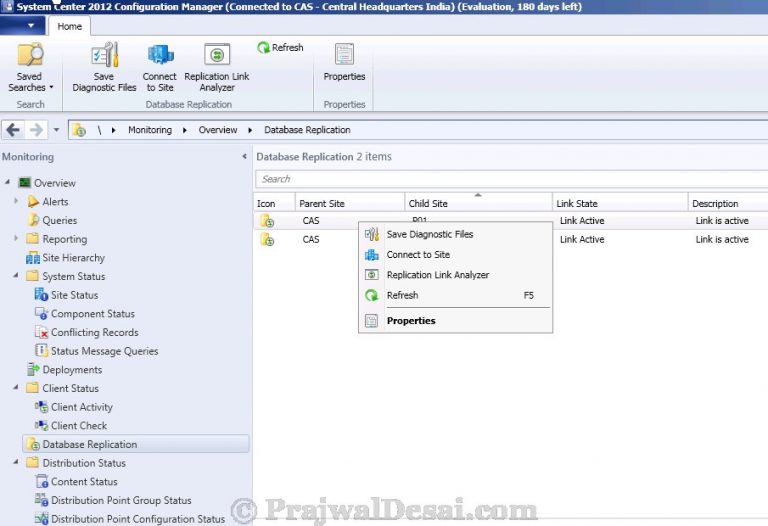Collapse the Client Status node
The height and width of the screenshot is (526, 768).
(16, 387)
